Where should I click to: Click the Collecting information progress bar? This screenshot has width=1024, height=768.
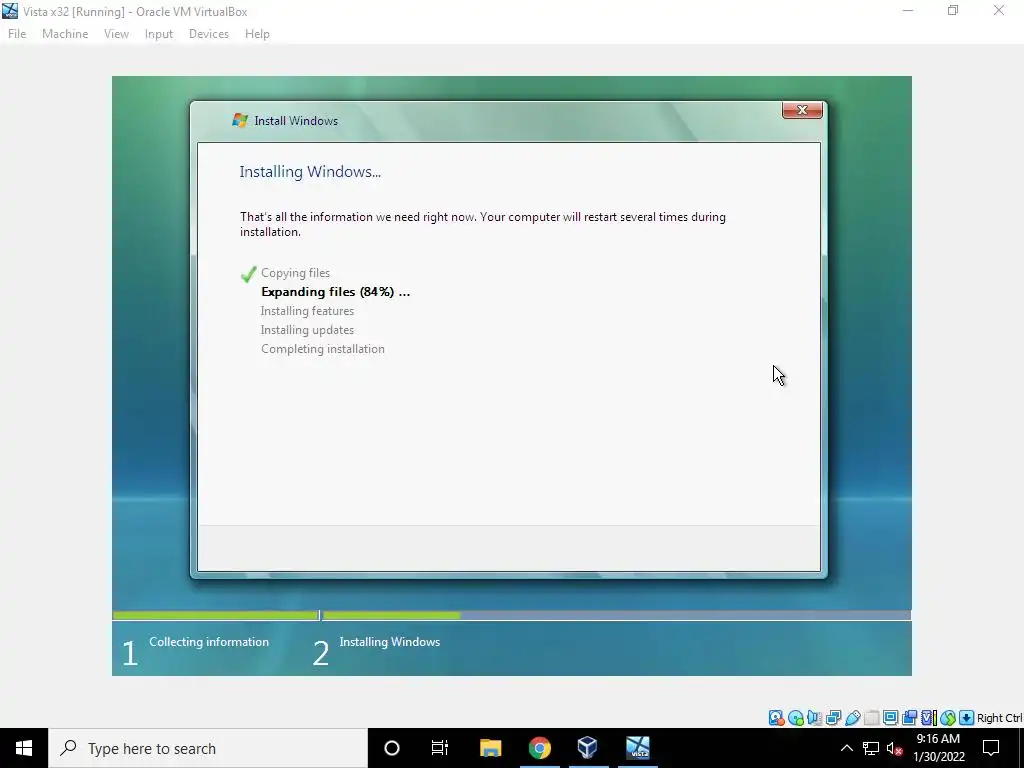click(215, 615)
